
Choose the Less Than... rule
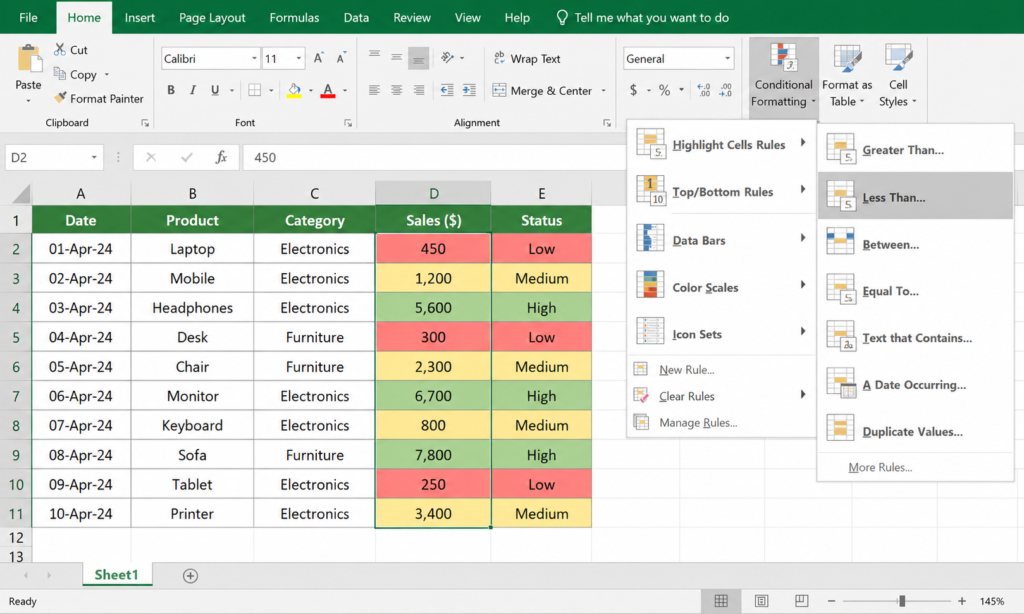(x=915, y=196)
